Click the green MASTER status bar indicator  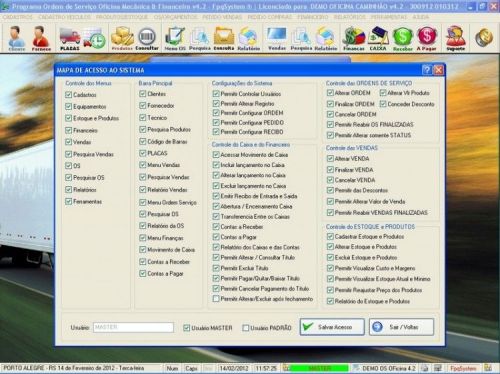tap(319, 368)
